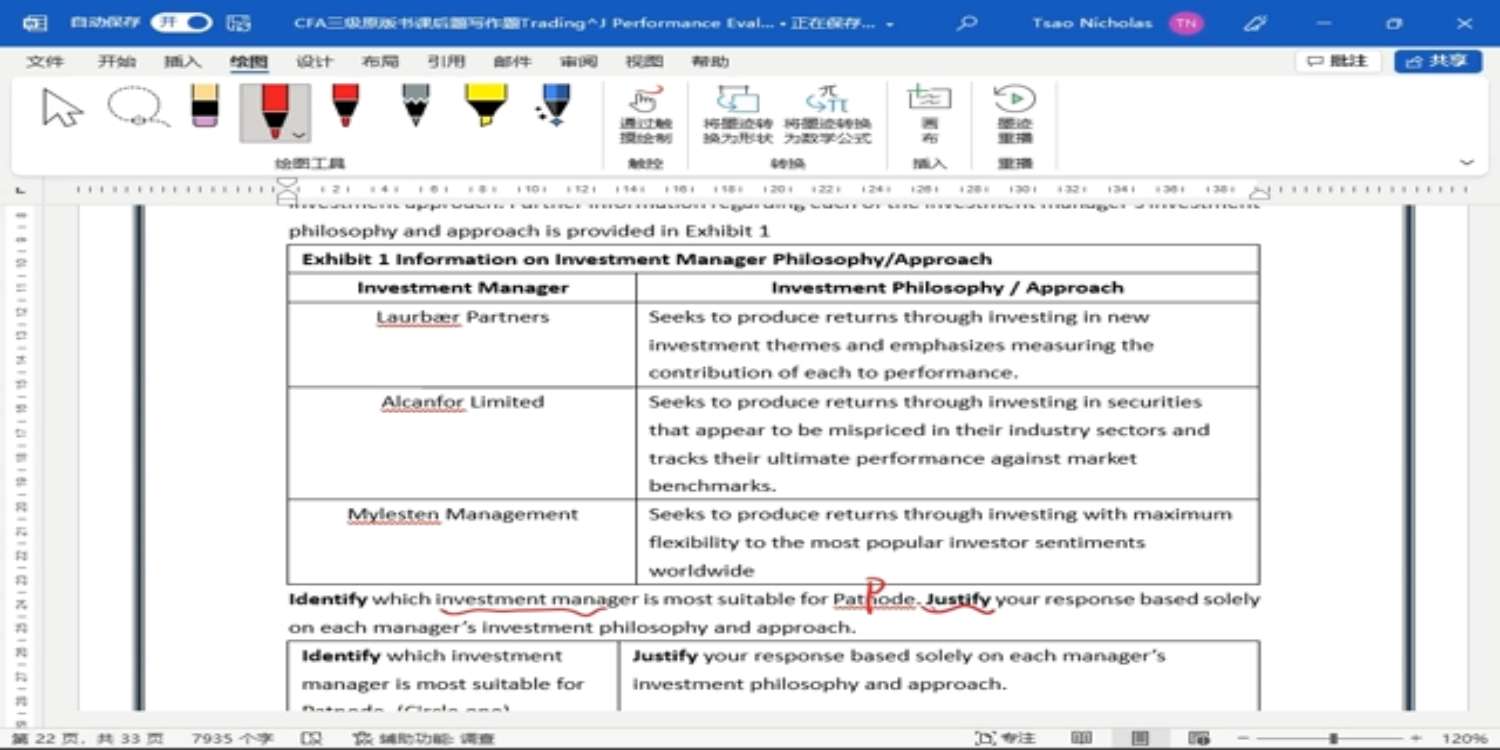Click Ink to Math (将墨迹转换为数学公式)
This screenshot has width=1500, height=750.
pos(827,115)
